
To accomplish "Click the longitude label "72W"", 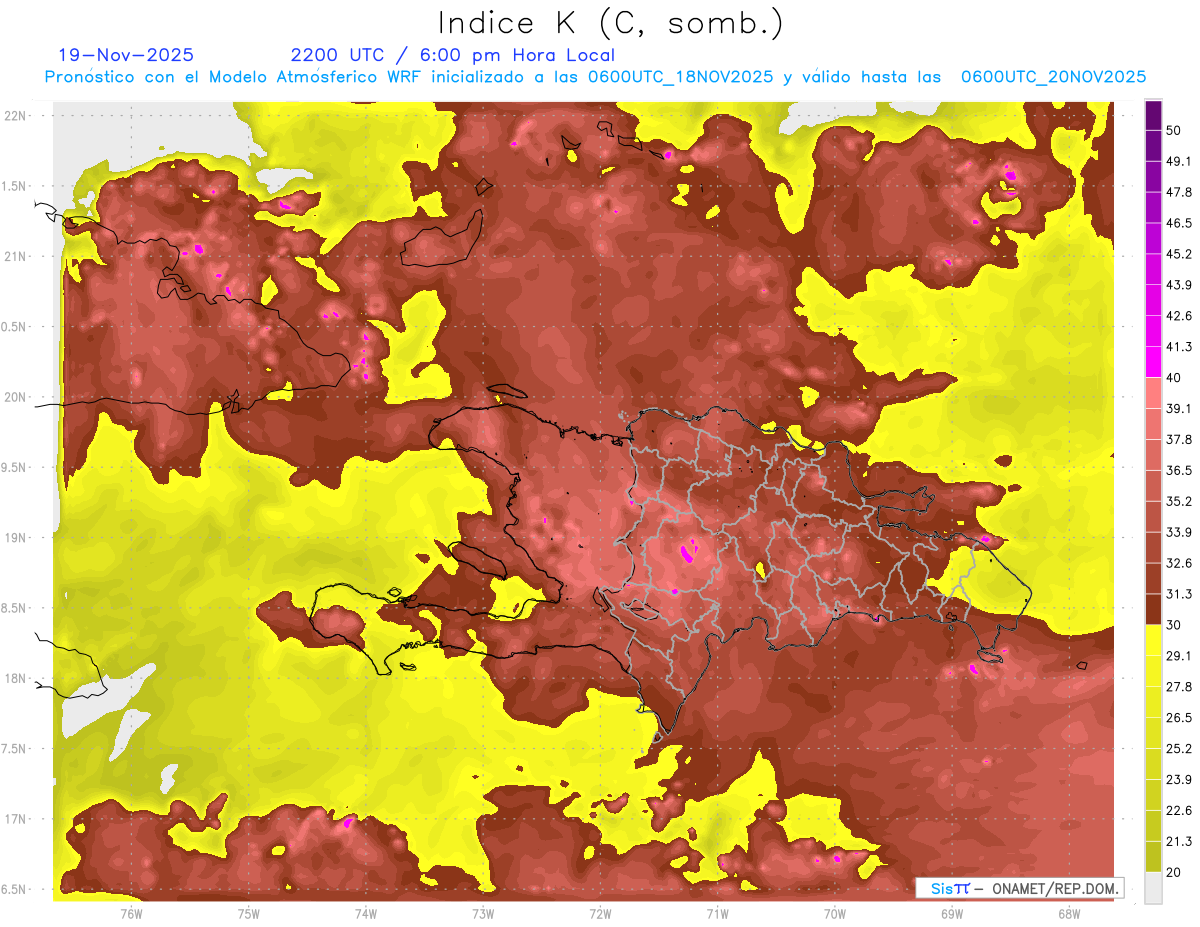I will [600, 913].
